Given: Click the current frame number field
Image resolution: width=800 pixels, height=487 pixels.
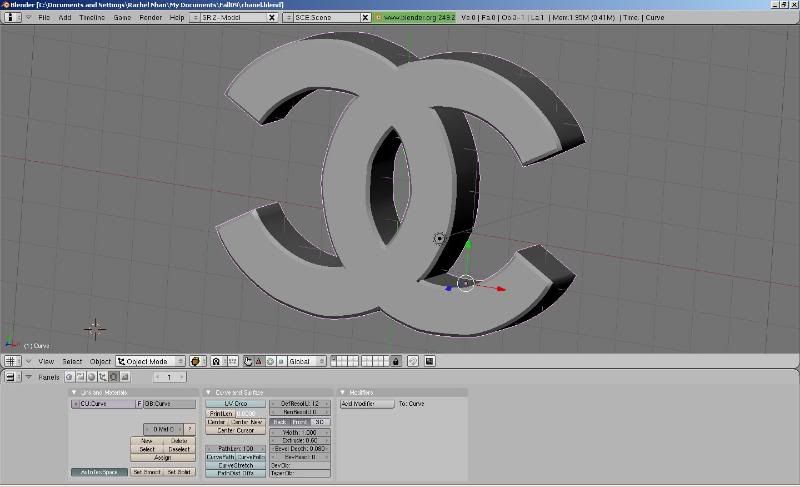Looking at the screenshot, I should coord(169,377).
